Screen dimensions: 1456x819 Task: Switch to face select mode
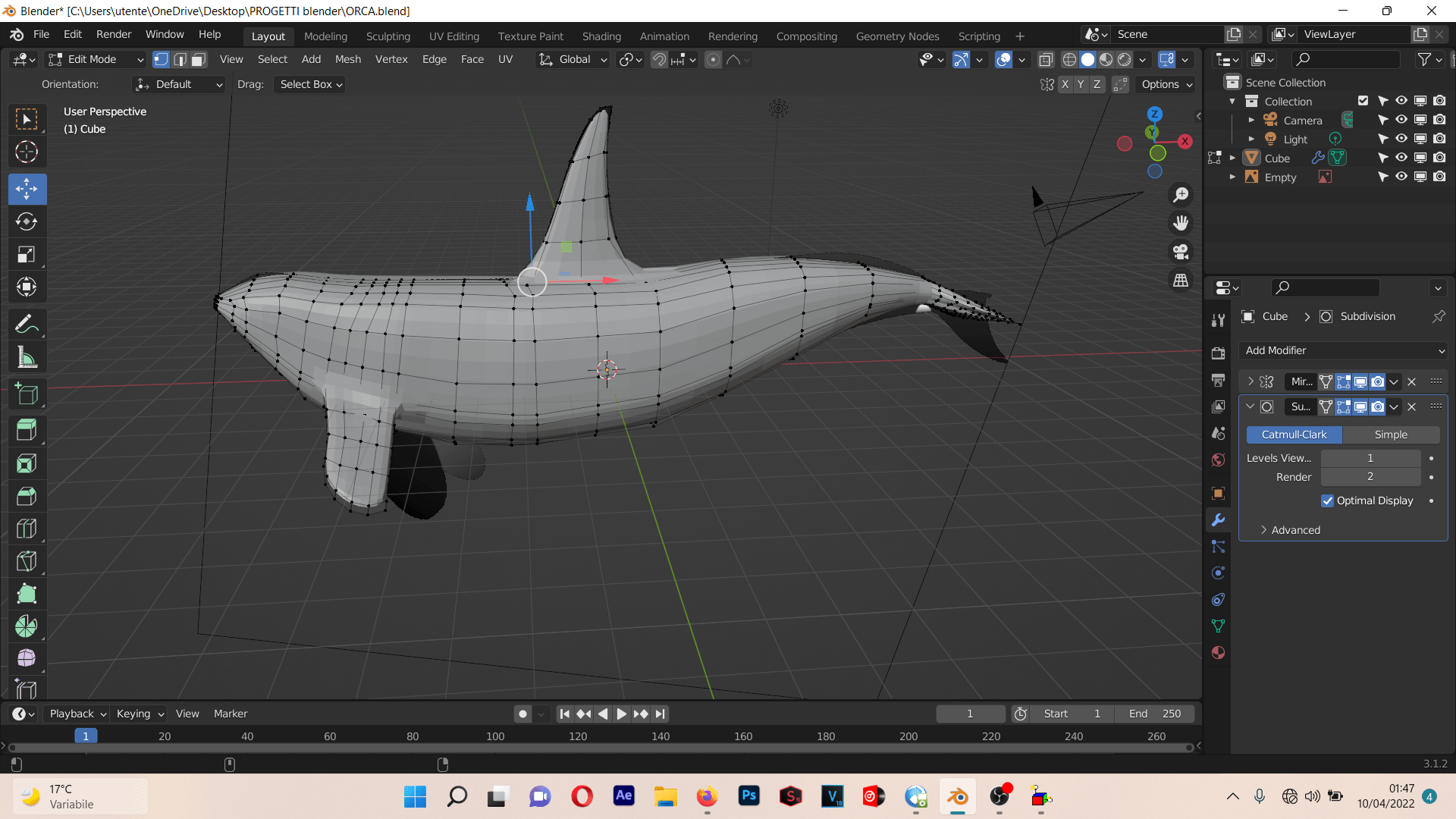click(x=199, y=59)
